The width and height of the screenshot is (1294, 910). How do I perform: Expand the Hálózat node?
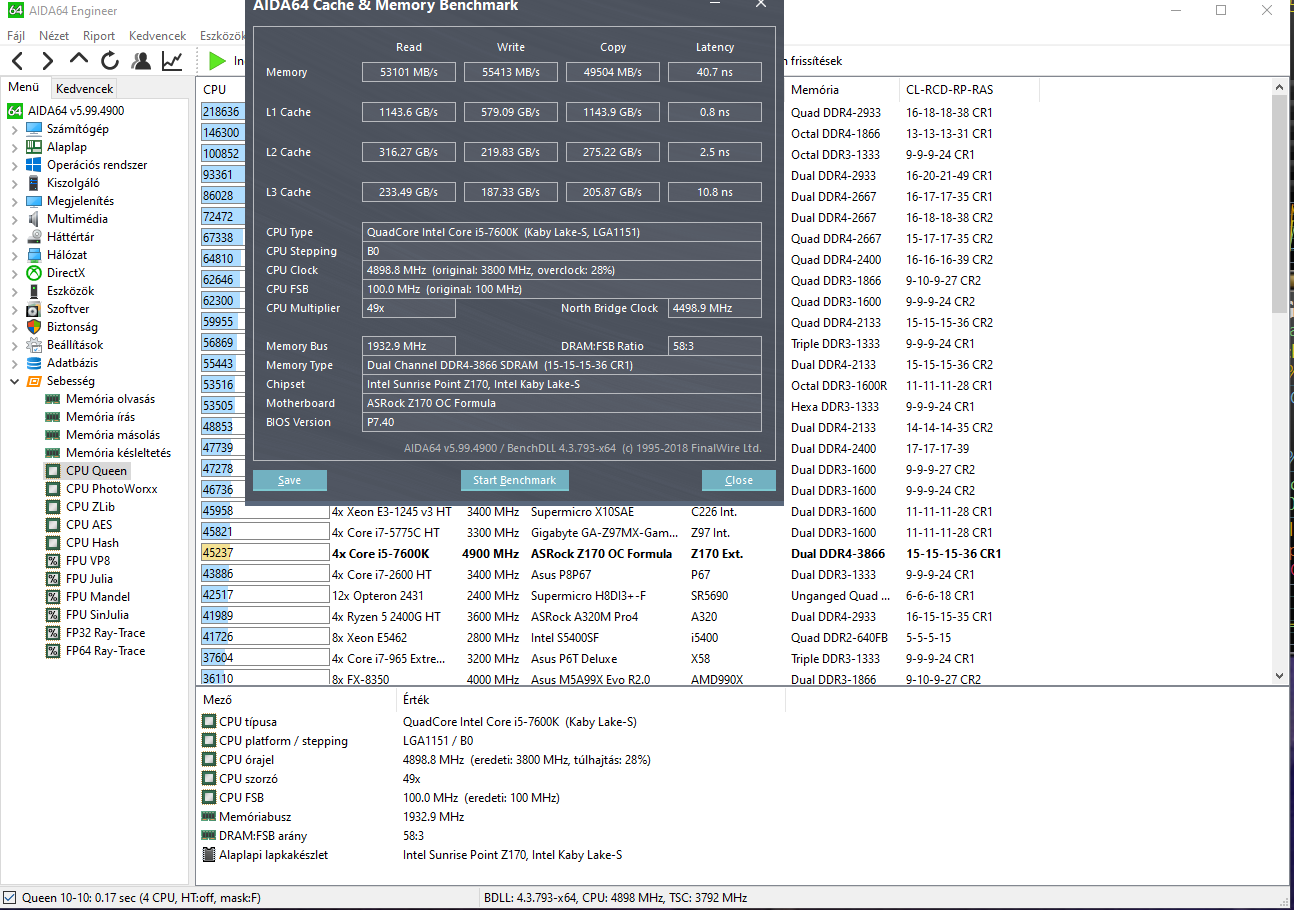14,255
